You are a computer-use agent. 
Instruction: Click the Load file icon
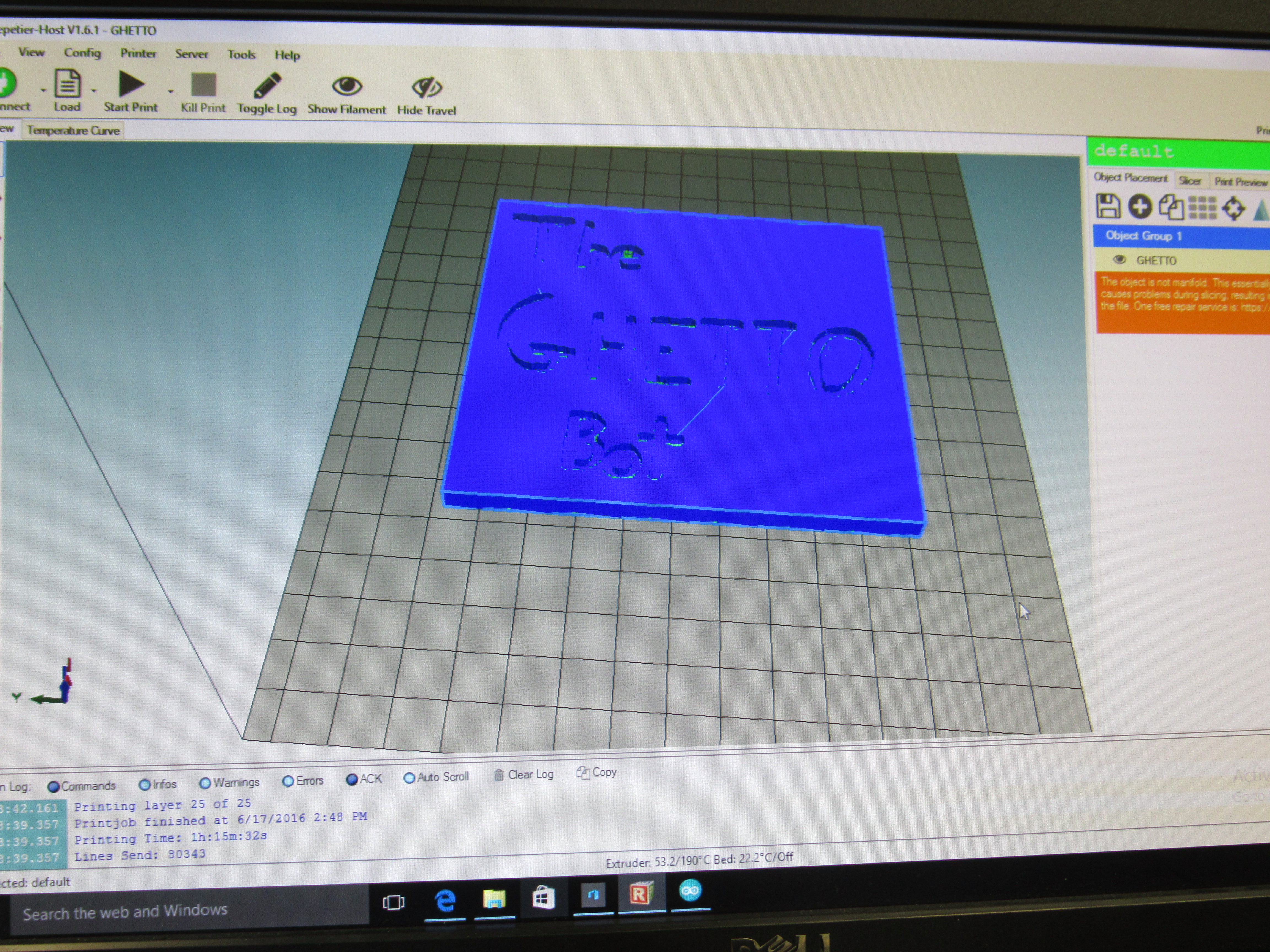[67, 83]
